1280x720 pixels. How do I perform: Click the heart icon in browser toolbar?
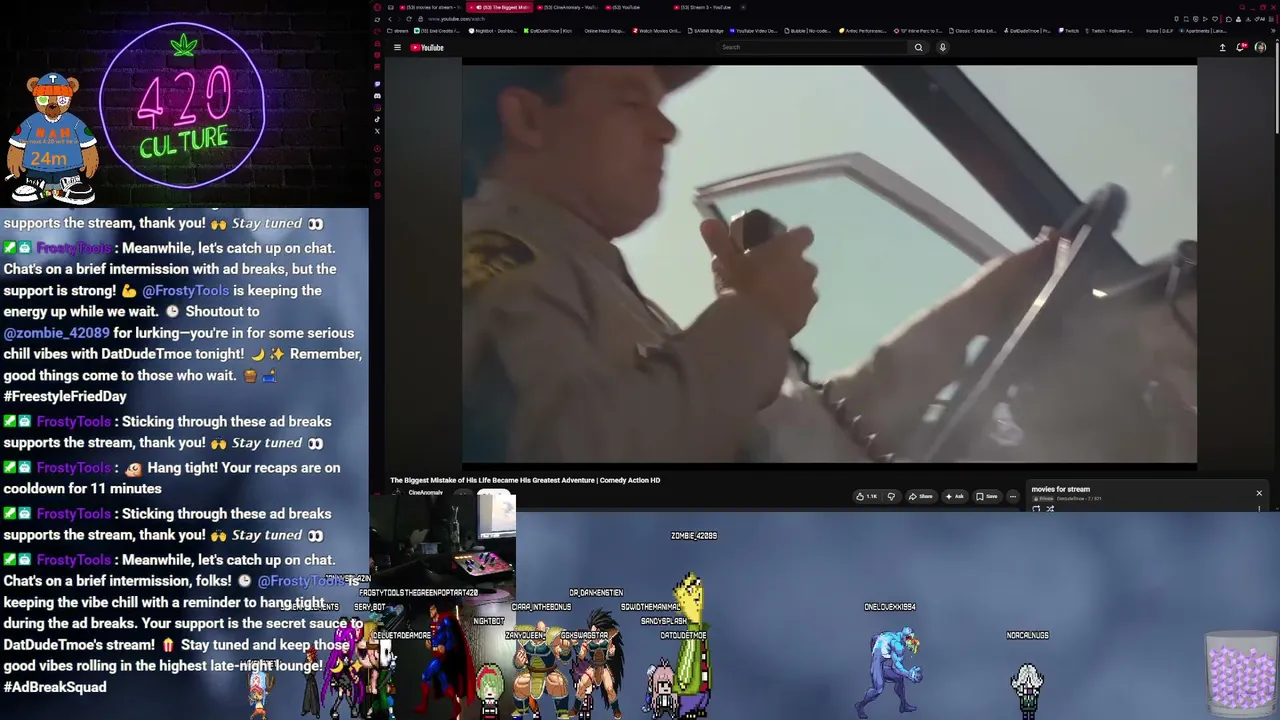pyautogui.click(x=1214, y=19)
